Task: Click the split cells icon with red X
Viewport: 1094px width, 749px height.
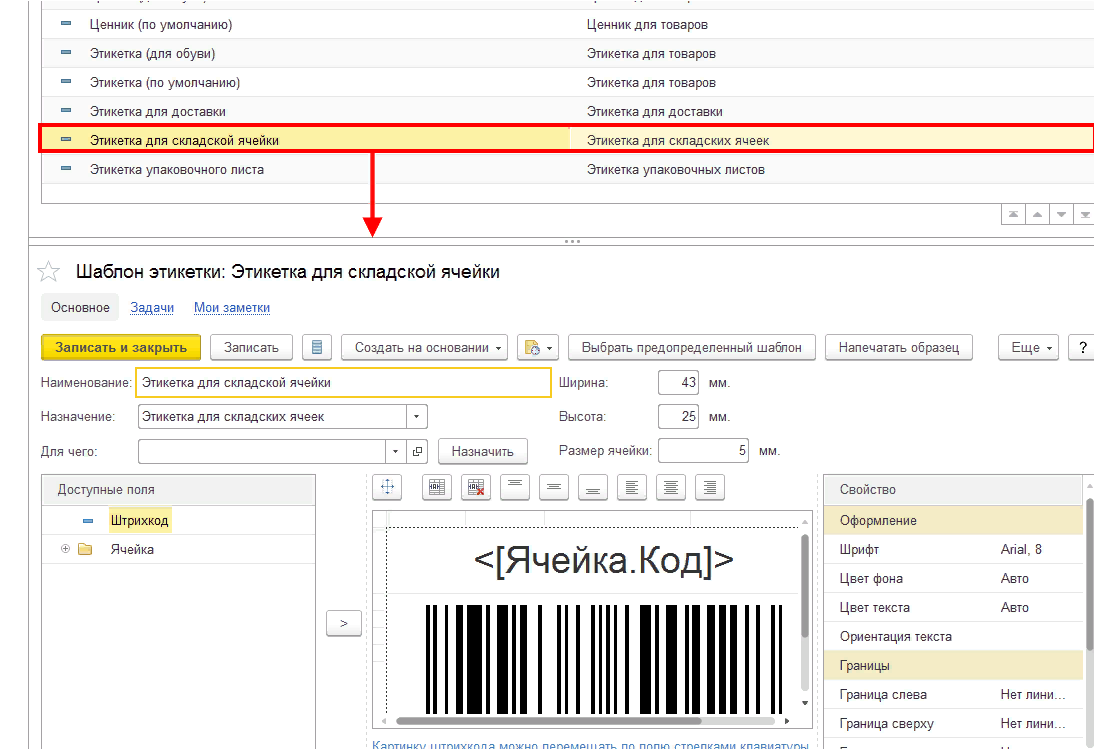Action: (475, 487)
